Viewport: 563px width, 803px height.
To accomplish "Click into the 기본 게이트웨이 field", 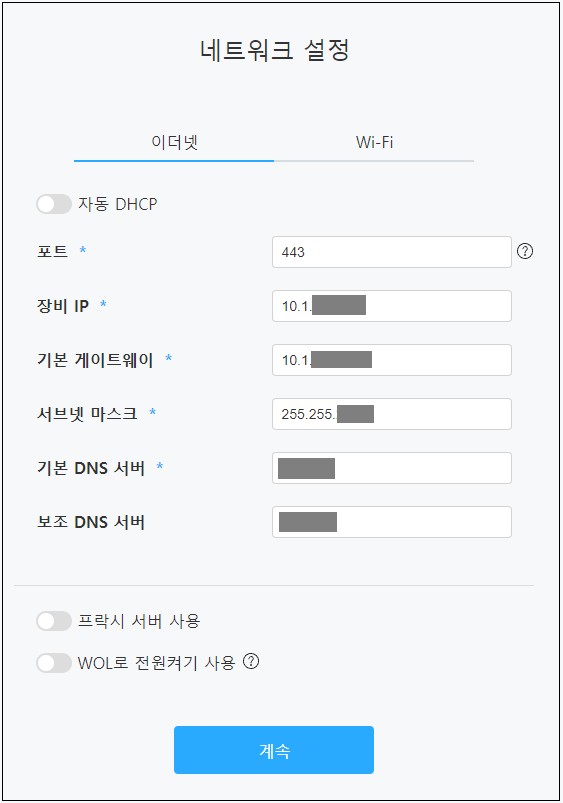I will tap(392, 360).
